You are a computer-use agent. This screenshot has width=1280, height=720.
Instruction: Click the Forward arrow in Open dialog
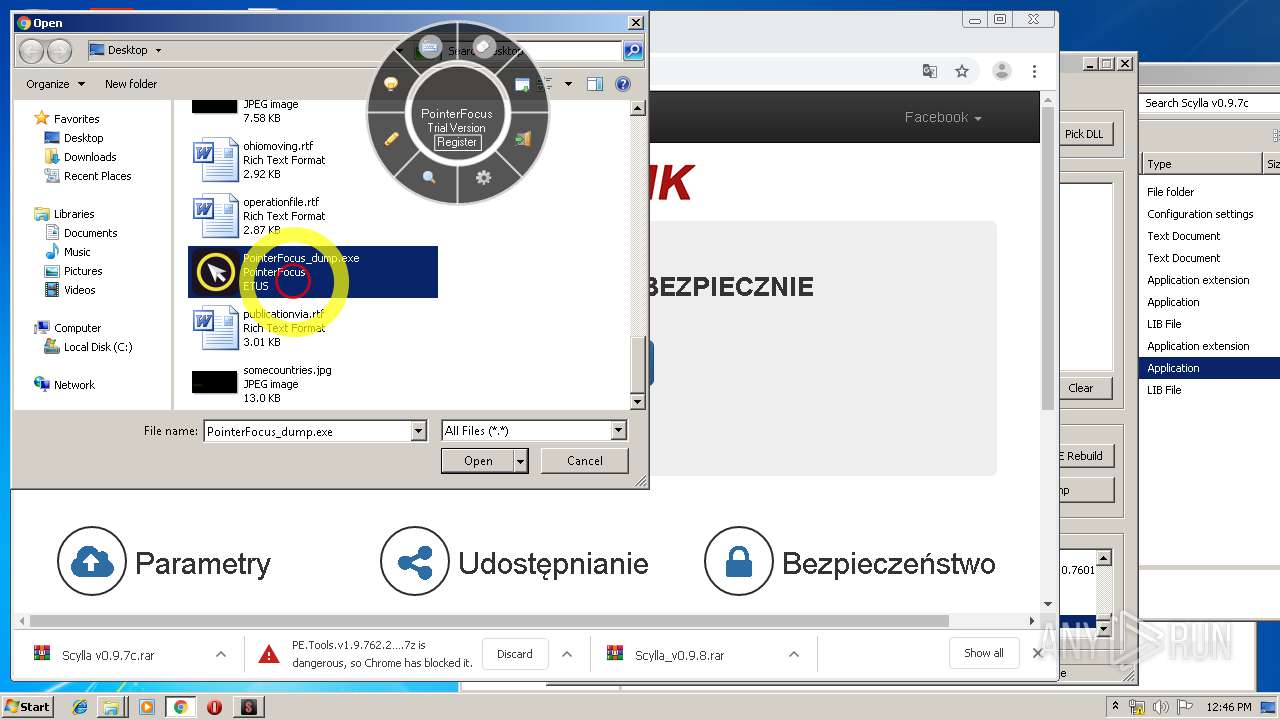point(59,51)
